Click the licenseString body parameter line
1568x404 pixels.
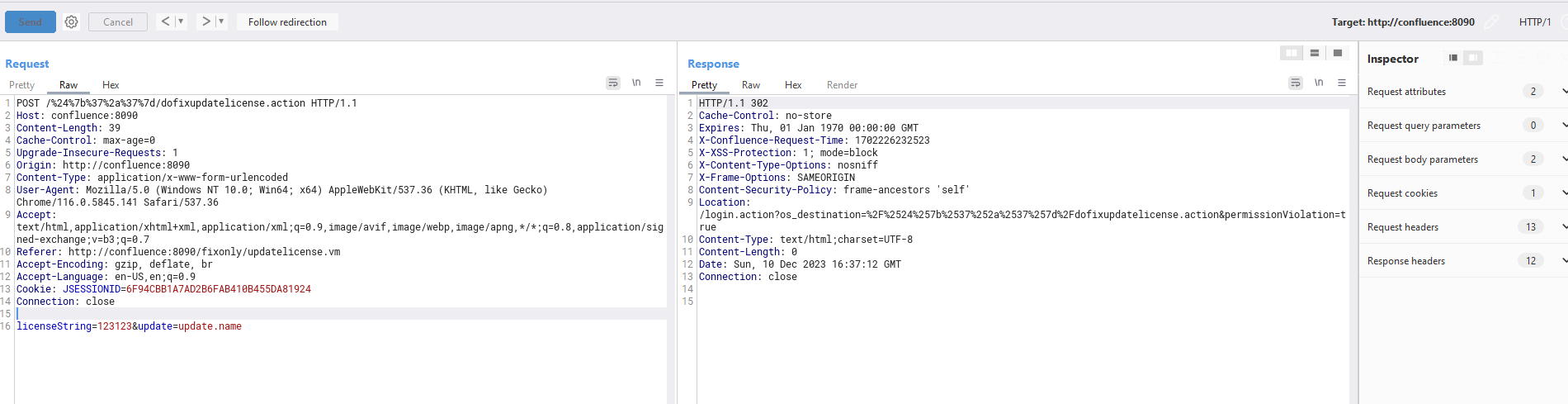[129, 326]
